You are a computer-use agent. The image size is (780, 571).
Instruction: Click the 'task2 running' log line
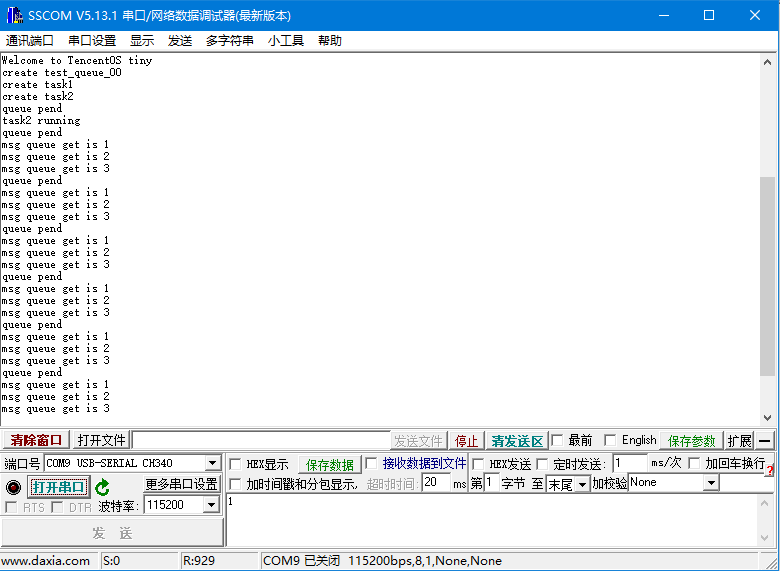coord(41,121)
